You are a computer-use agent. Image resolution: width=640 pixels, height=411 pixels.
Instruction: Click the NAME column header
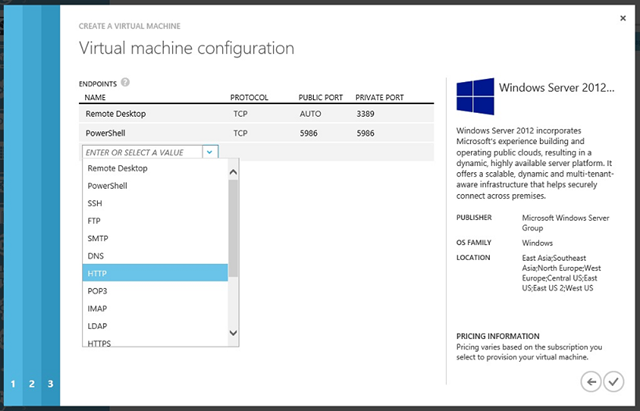[95, 98]
